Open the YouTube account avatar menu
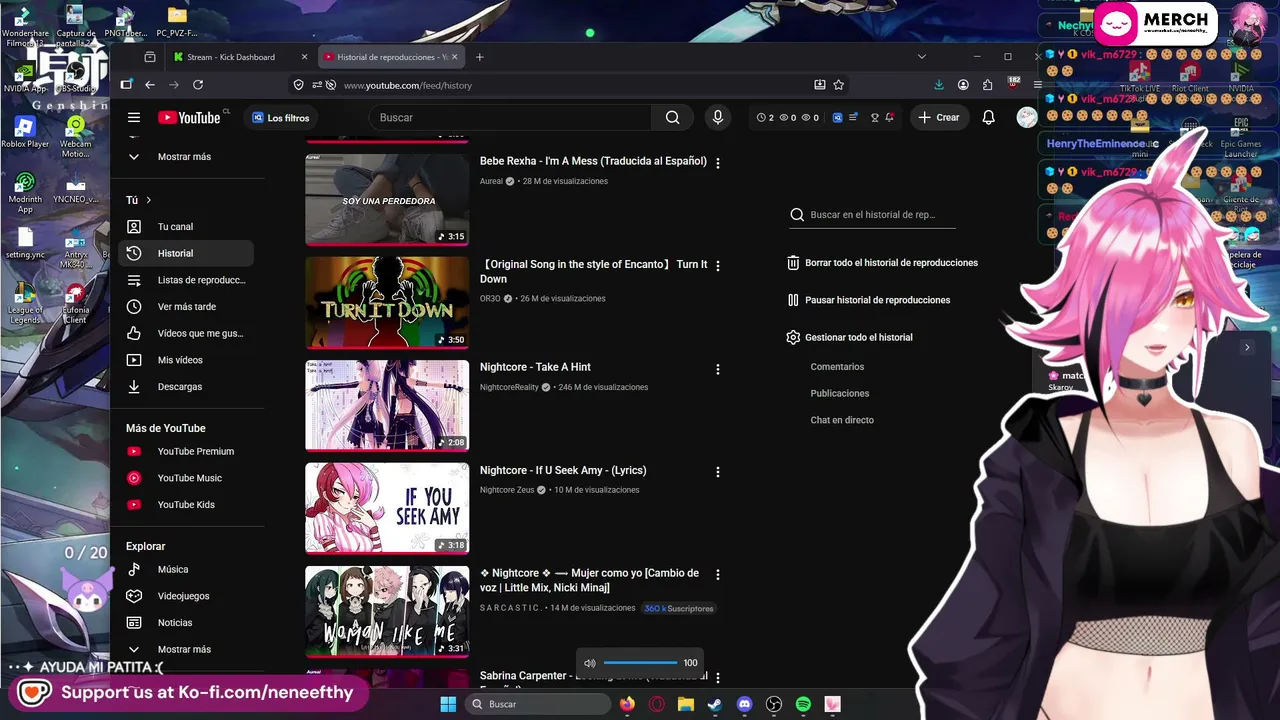This screenshot has width=1280, height=720. pyautogui.click(x=1026, y=118)
